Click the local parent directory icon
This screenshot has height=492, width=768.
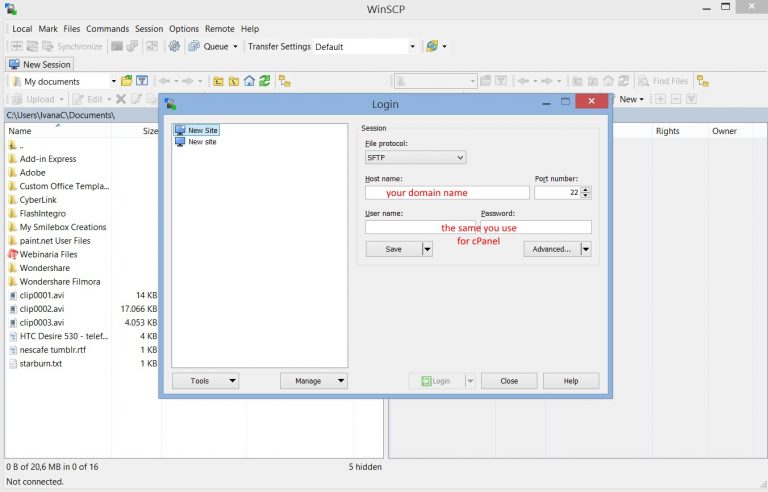217,81
